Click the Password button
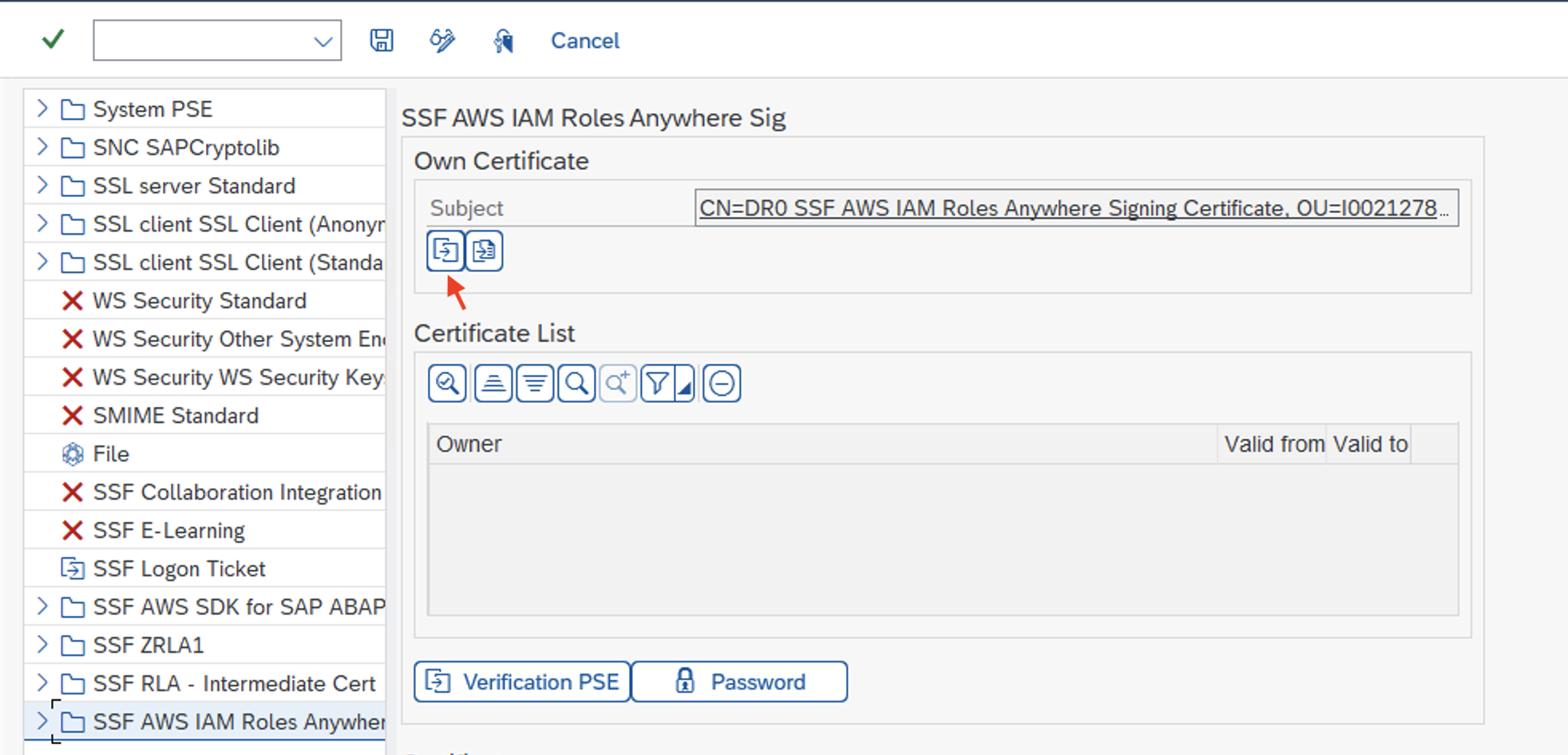The width and height of the screenshot is (1568, 755). coord(738,682)
